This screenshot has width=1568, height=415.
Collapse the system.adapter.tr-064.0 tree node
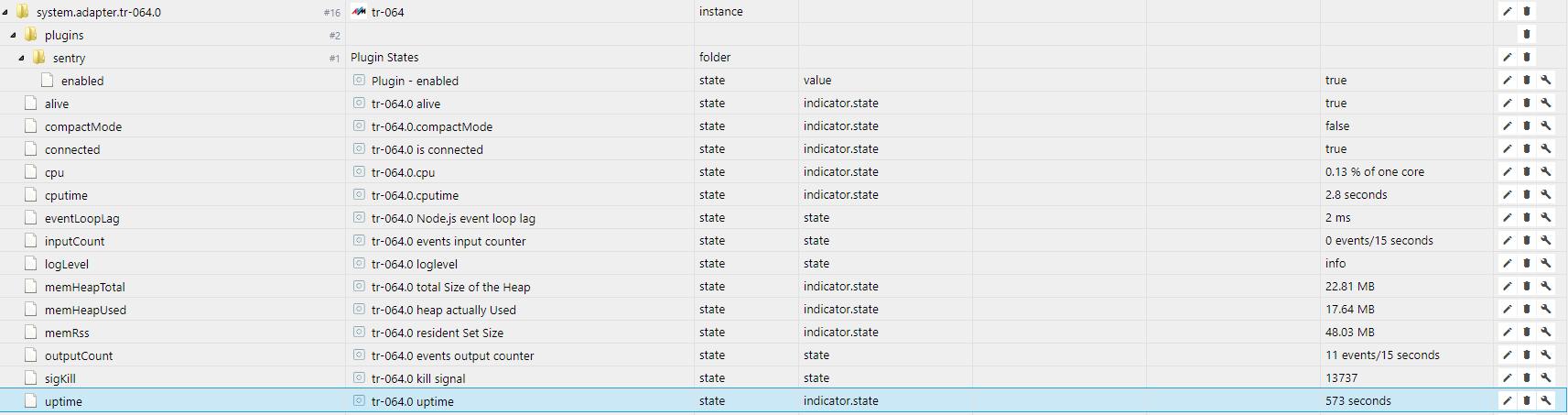click(x=5, y=12)
